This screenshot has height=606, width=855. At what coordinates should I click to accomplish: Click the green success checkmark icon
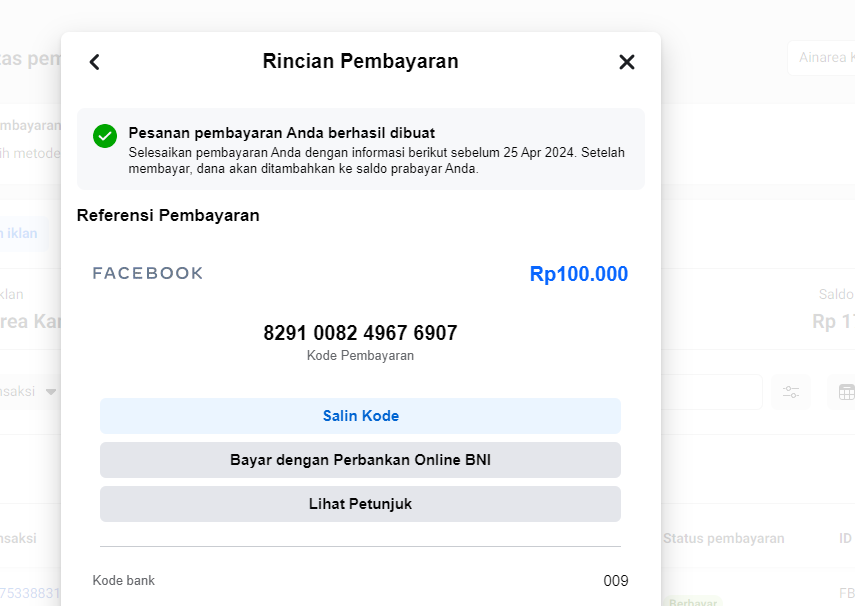click(x=105, y=136)
